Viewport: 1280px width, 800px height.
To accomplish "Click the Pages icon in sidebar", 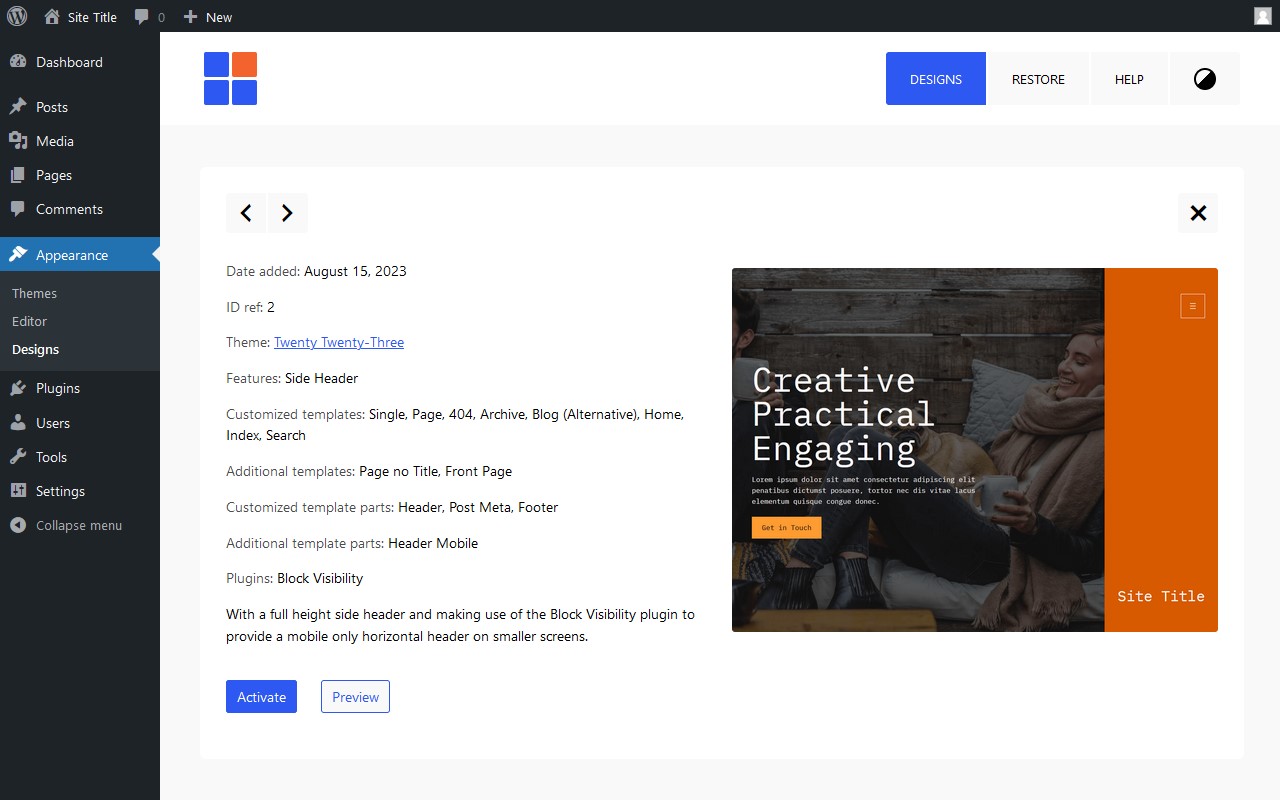I will (18, 175).
